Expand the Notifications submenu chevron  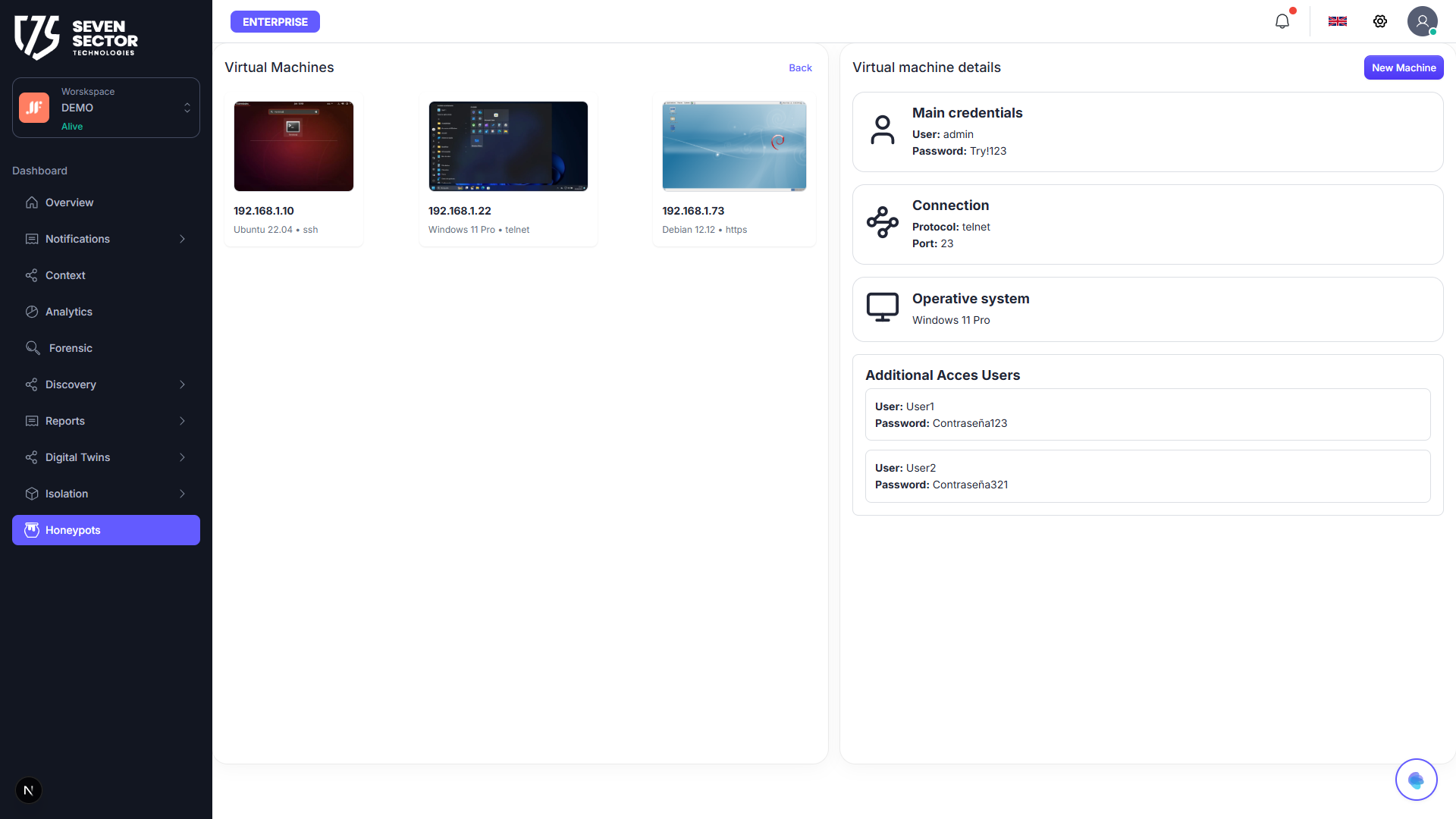click(x=182, y=239)
